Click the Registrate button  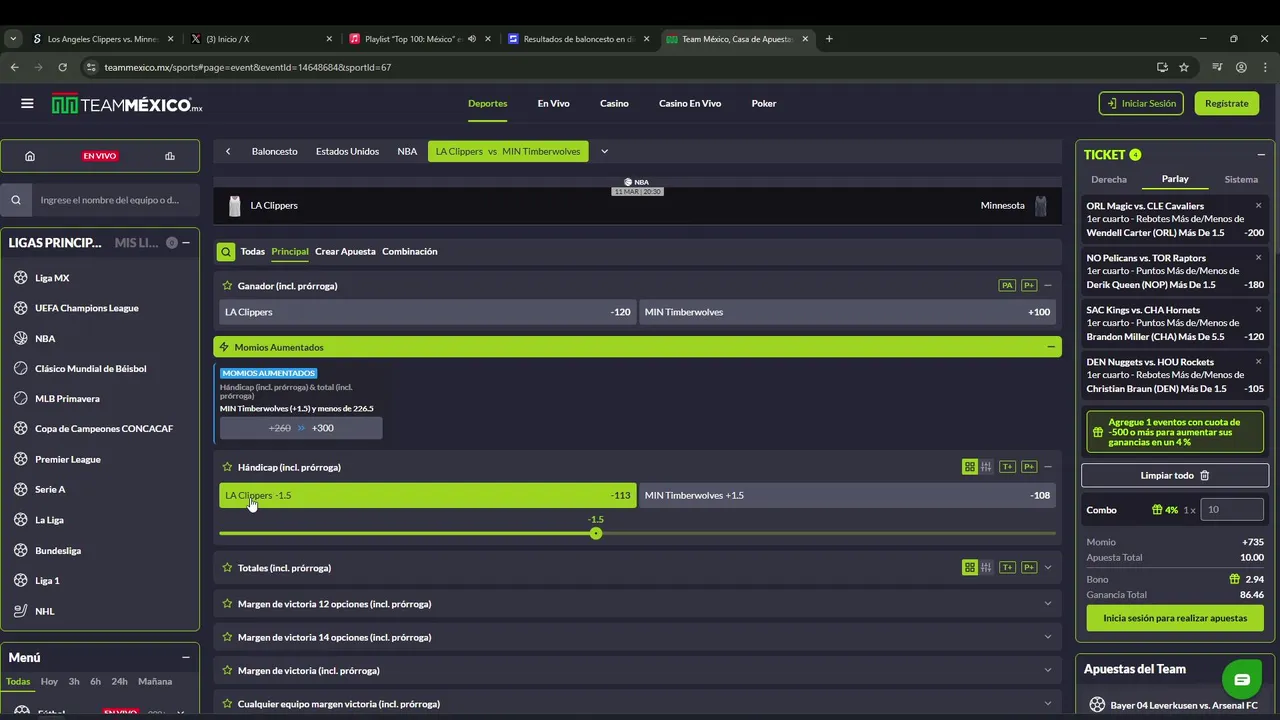[x=1227, y=103]
